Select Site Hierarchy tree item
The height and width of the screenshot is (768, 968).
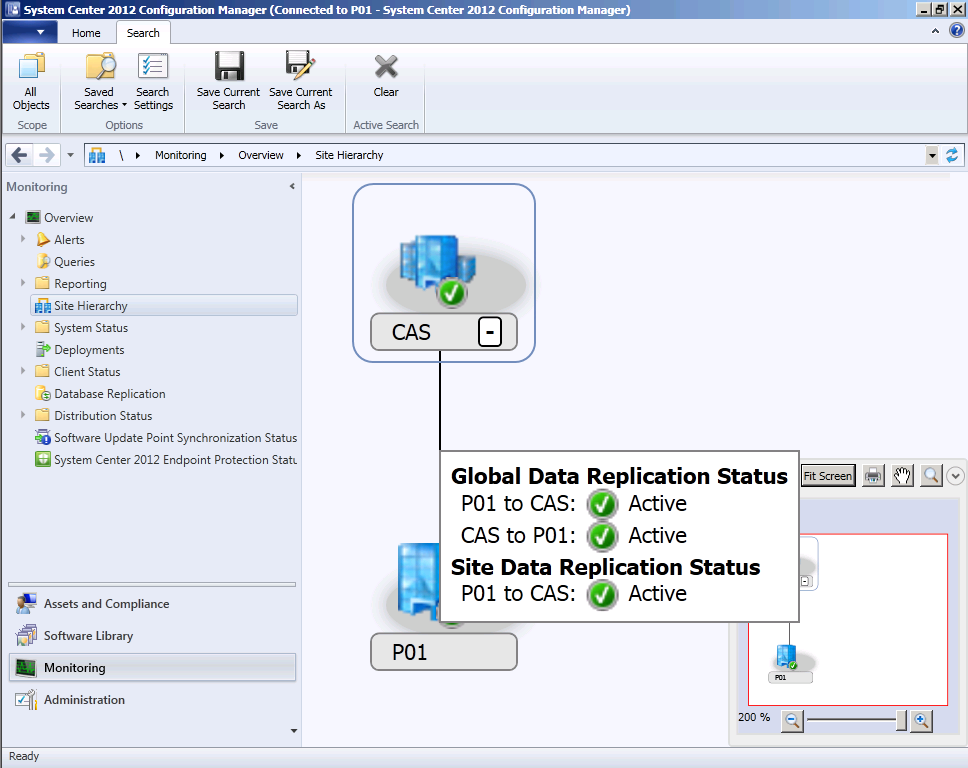(164, 306)
